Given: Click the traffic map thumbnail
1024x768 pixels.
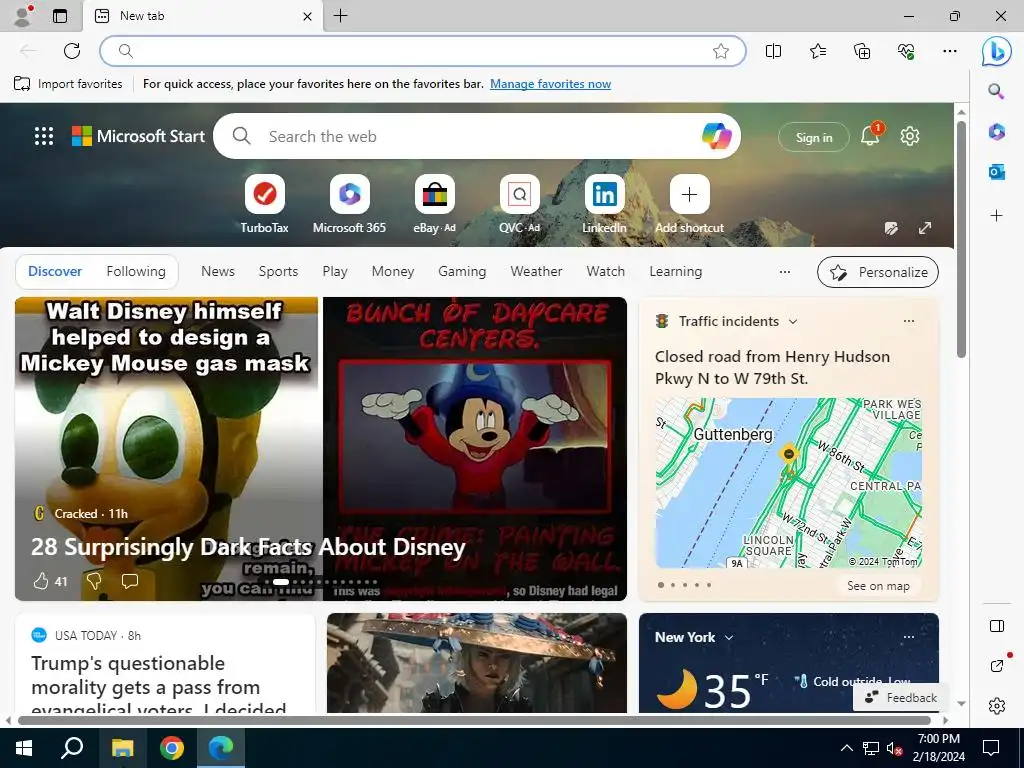Looking at the screenshot, I should click(x=788, y=483).
